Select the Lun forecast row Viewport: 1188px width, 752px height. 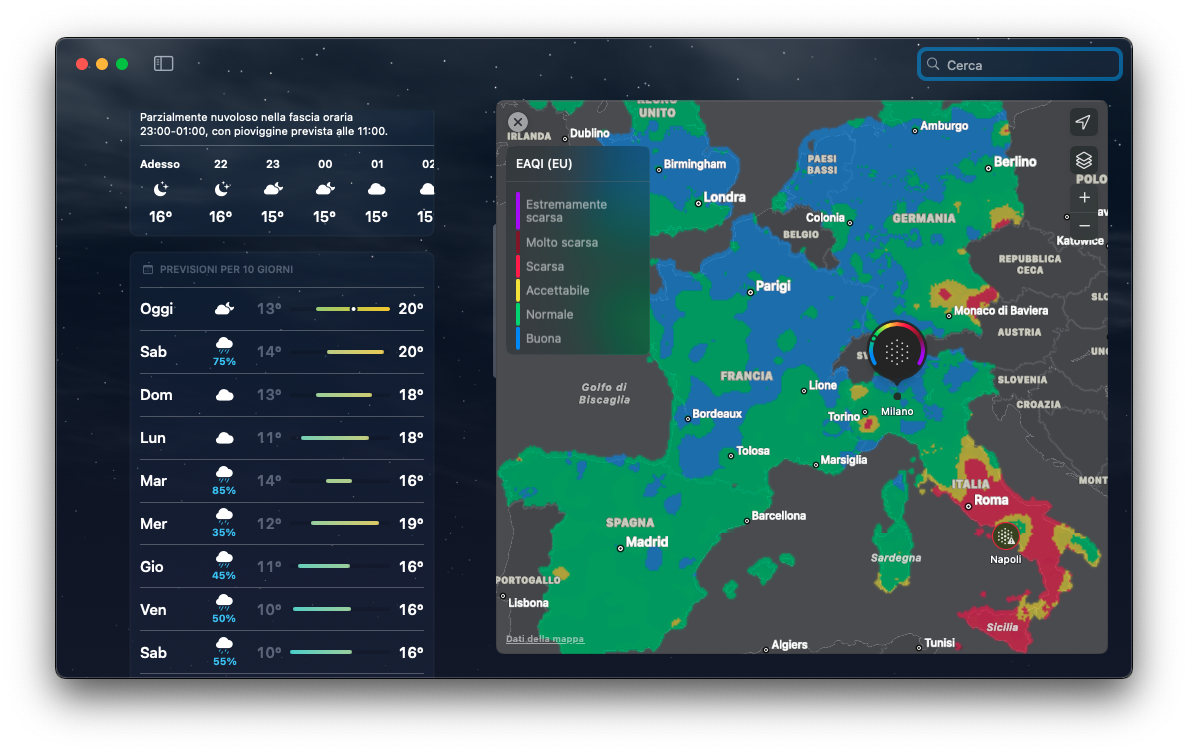[282, 438]
